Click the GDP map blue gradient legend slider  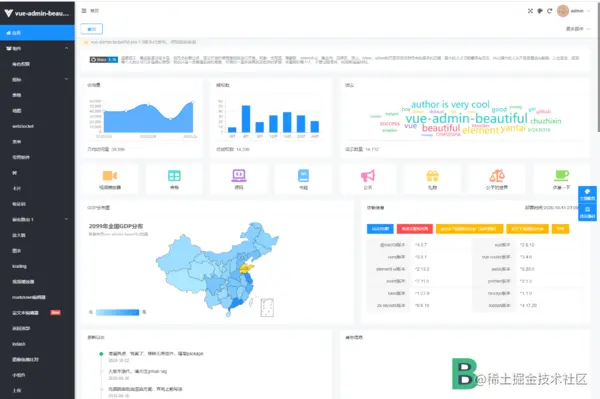[117, 312]
